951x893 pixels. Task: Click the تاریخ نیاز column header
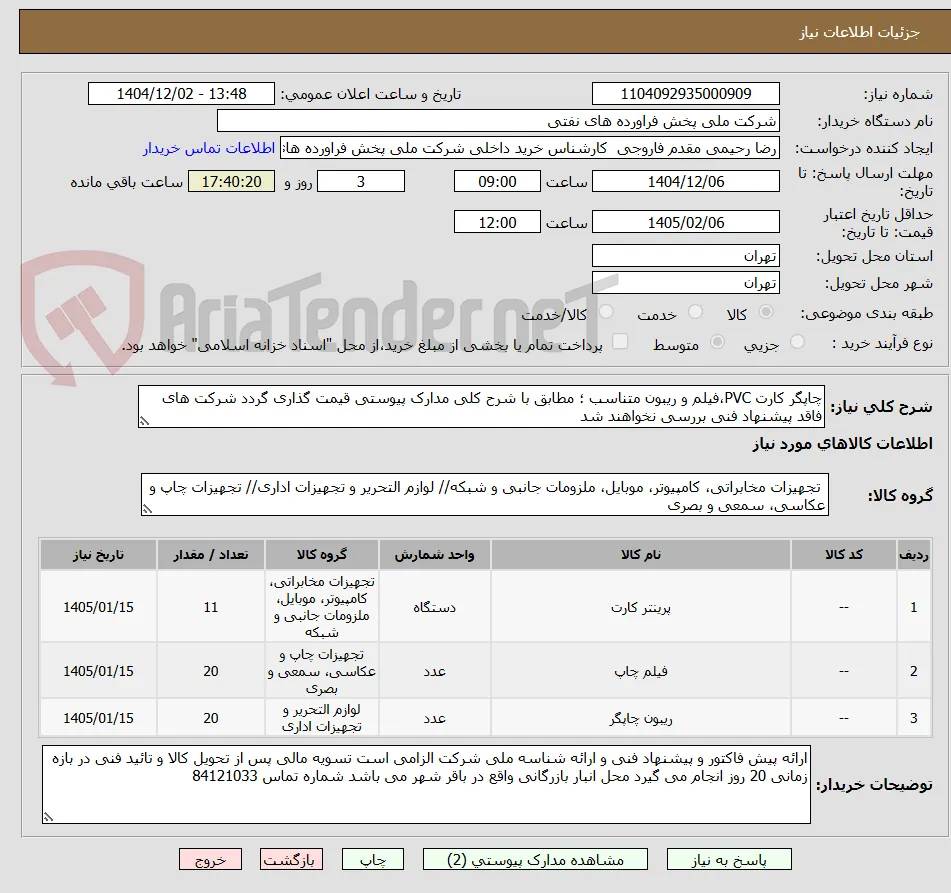[x=98, y=554]
